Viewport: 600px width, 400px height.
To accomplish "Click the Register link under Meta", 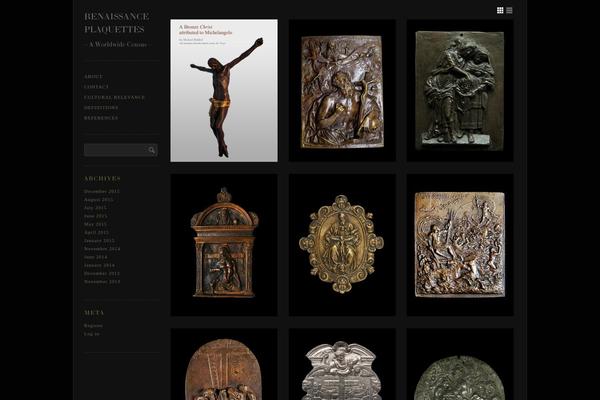I will click(93, 326).
